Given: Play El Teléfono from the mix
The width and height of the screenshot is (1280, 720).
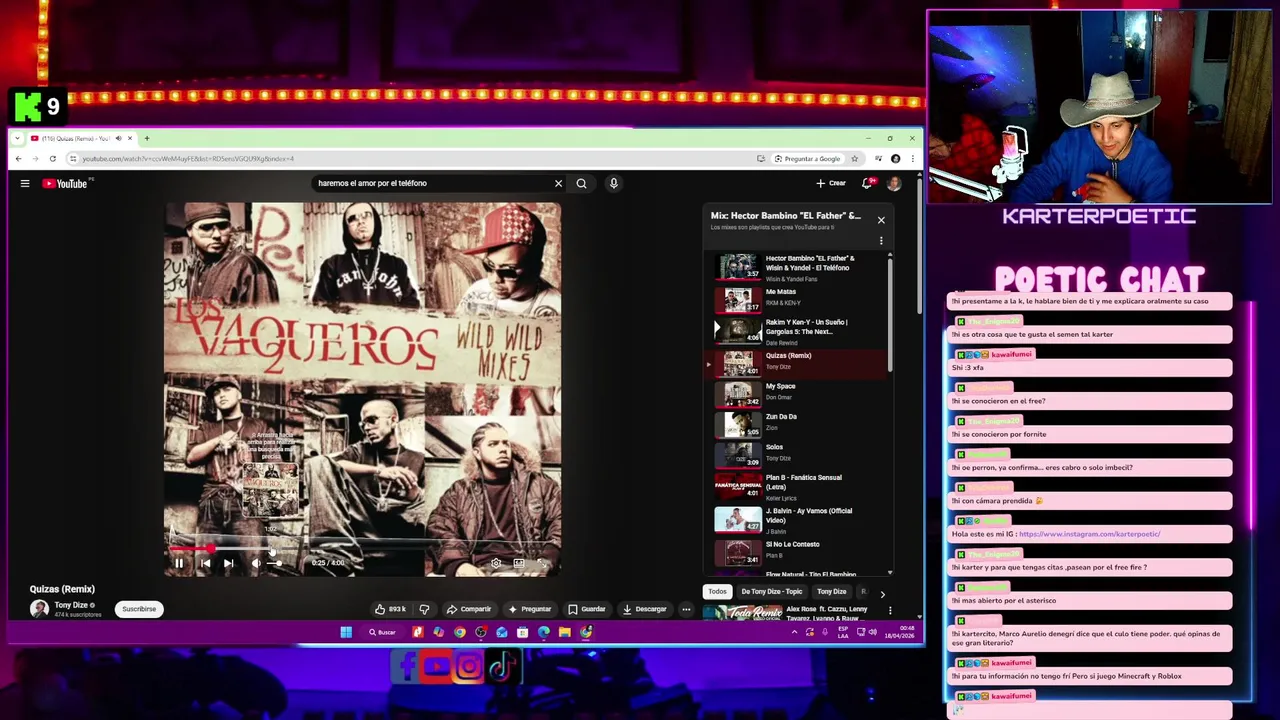Looking at the screenshot, I should (x=799, y=267).
